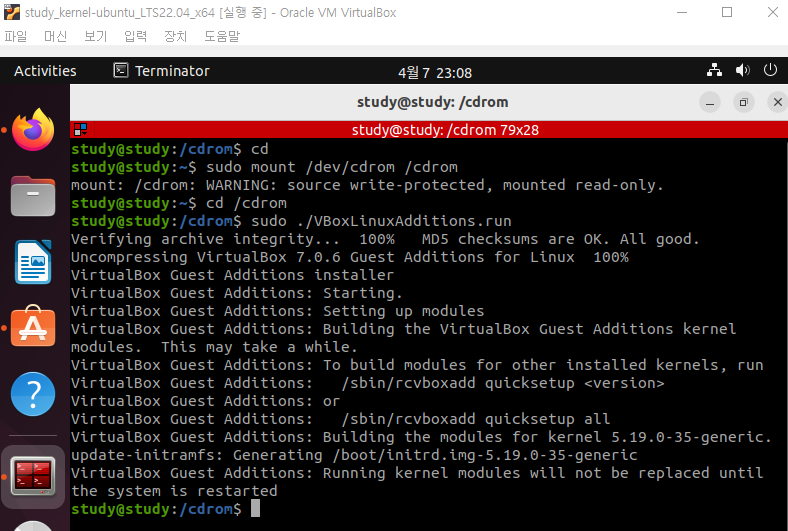Select the Terminator icon in the dock
The image size is (788, 531).
33,476
